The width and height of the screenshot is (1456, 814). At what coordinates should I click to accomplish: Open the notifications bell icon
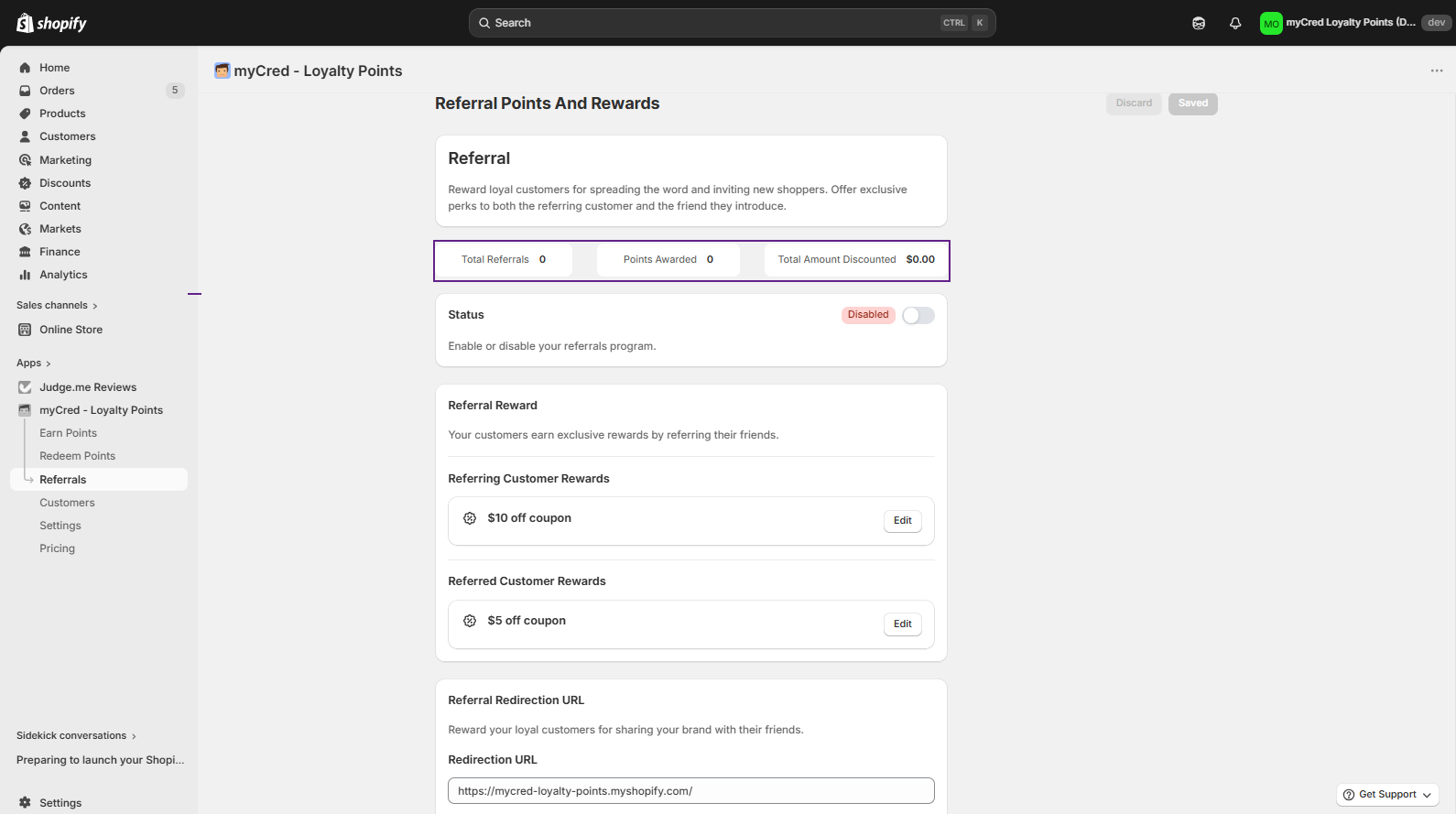1235,23
